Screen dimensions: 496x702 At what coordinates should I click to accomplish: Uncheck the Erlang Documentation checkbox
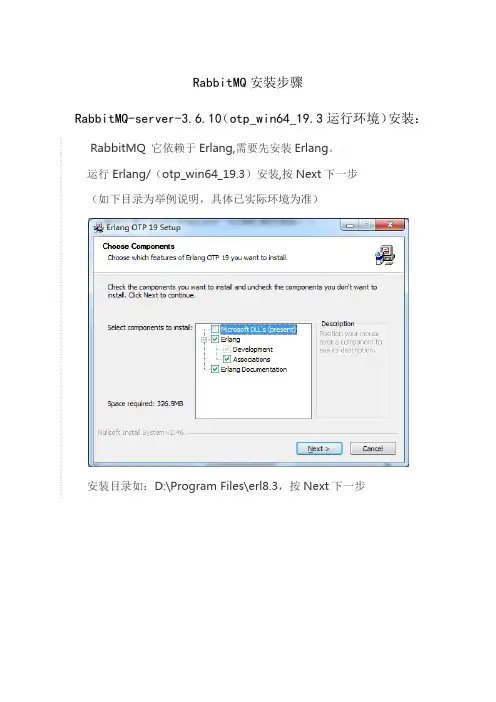pyautogui.click(x=215, y=369)
